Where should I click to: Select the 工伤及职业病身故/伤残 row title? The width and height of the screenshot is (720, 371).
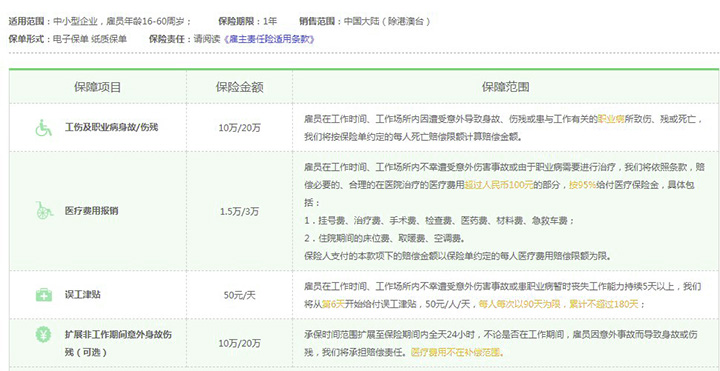[111, 128]
